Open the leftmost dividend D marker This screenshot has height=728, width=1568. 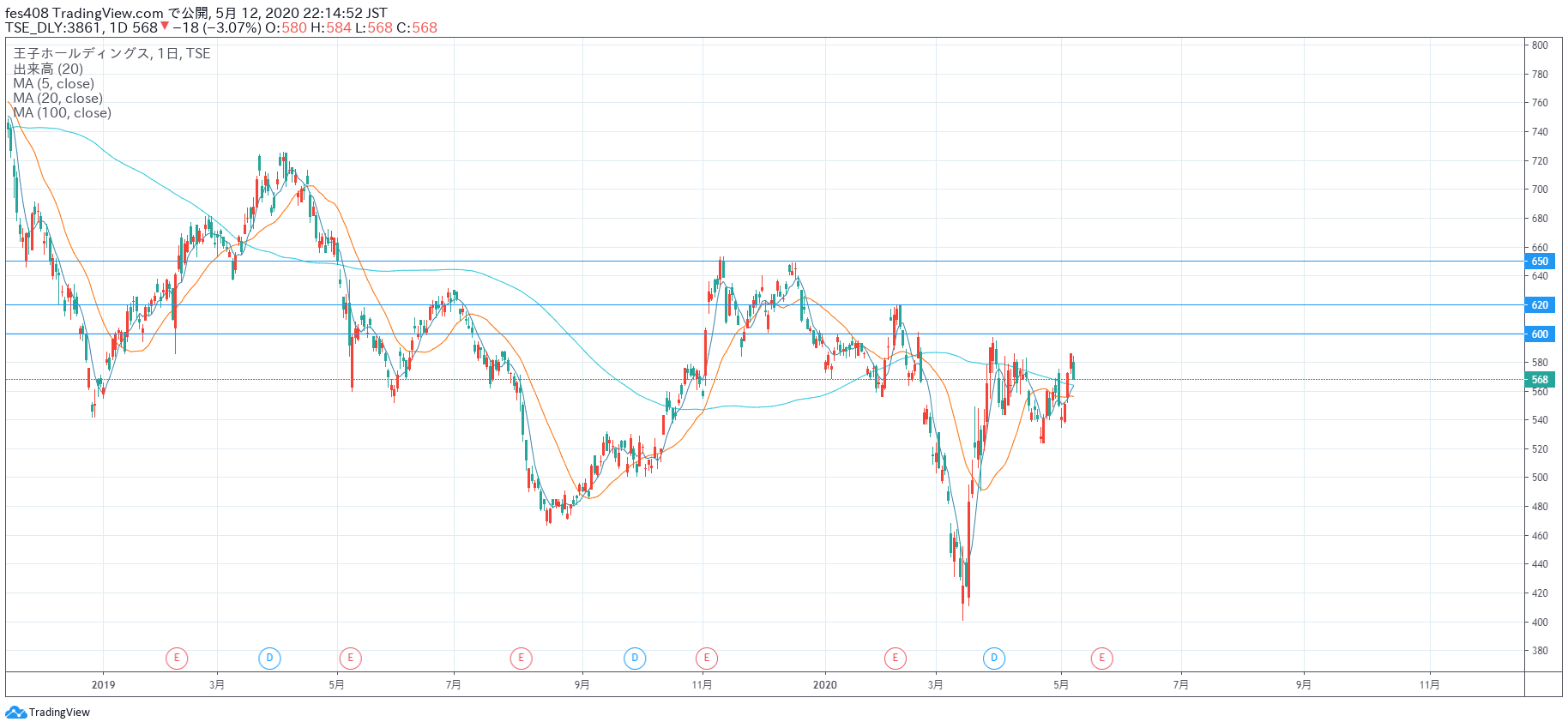pos(269,659)
